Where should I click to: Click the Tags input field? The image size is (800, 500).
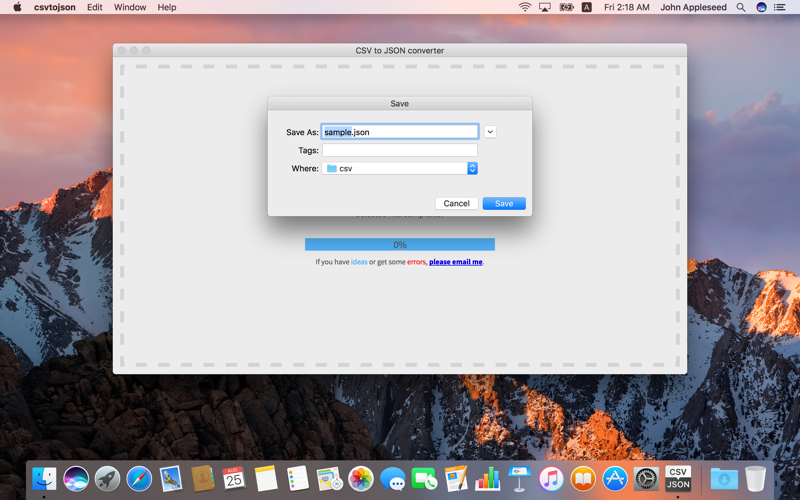399,150
